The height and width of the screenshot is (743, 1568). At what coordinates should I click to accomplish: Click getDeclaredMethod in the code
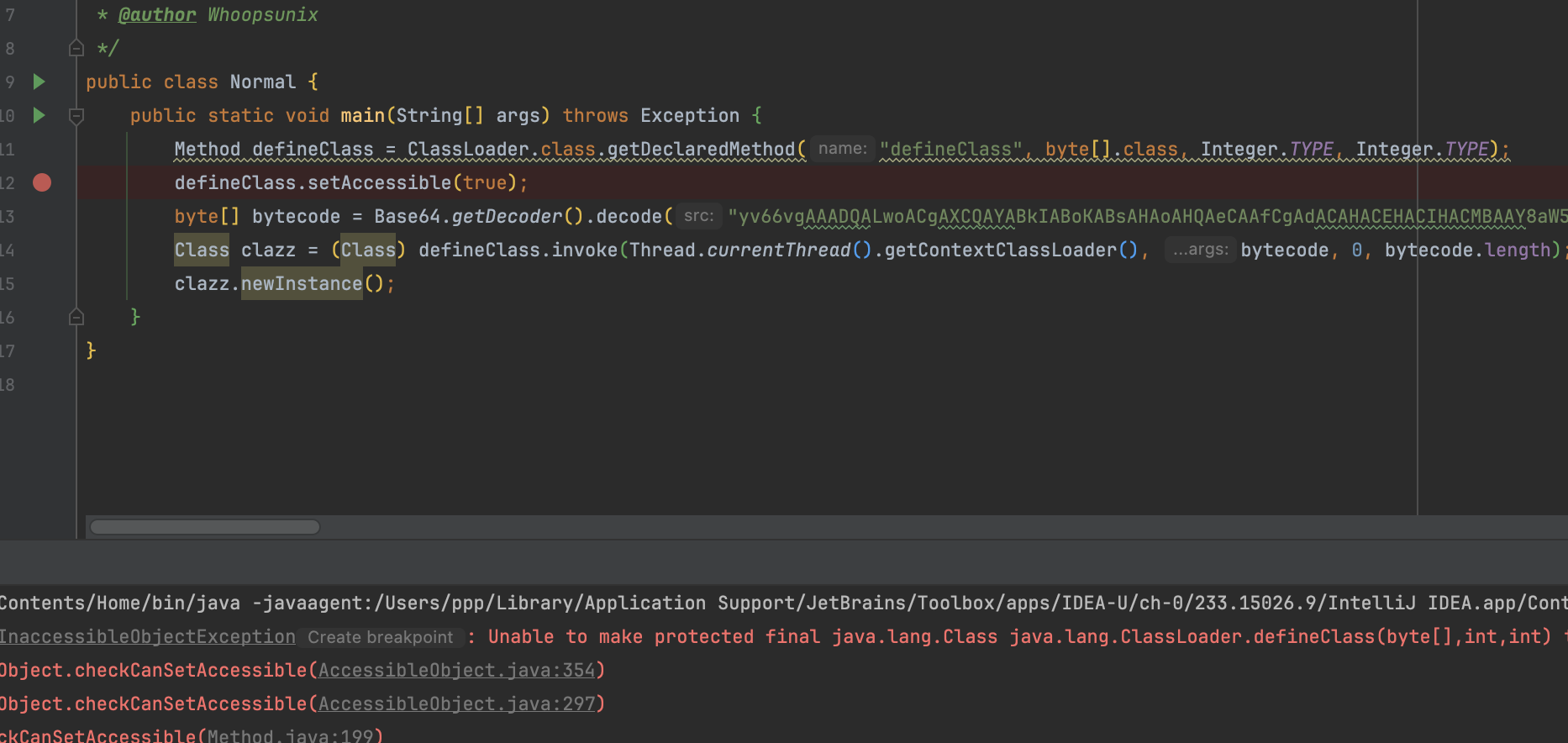click(x=701, y=149)
